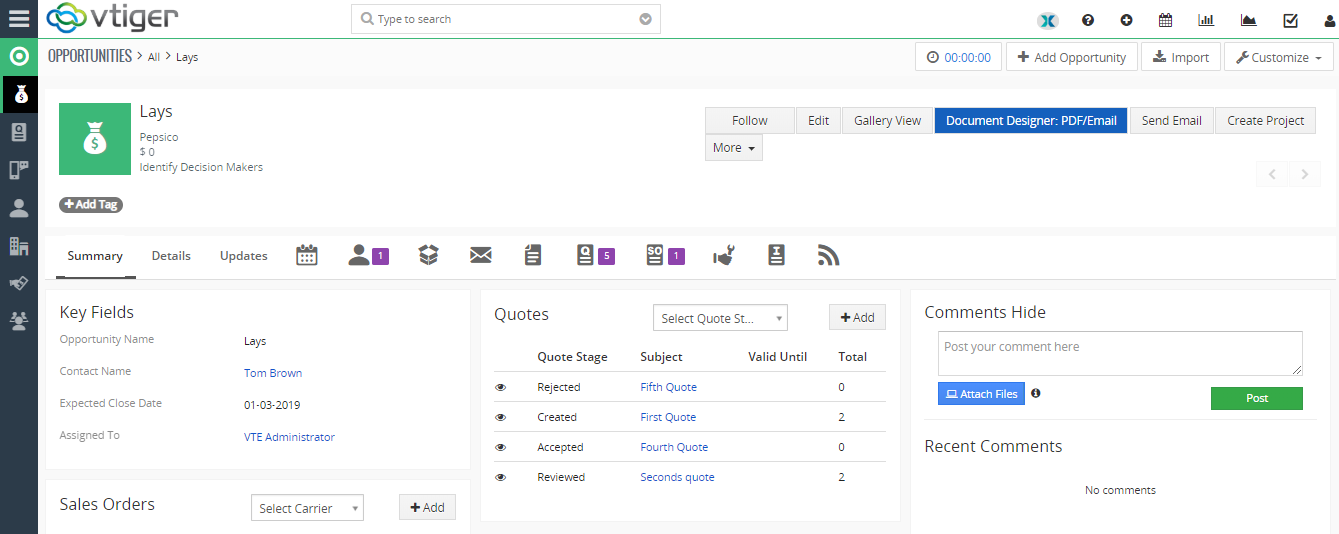Switch to the Details tab

click(x=171, y=256)
